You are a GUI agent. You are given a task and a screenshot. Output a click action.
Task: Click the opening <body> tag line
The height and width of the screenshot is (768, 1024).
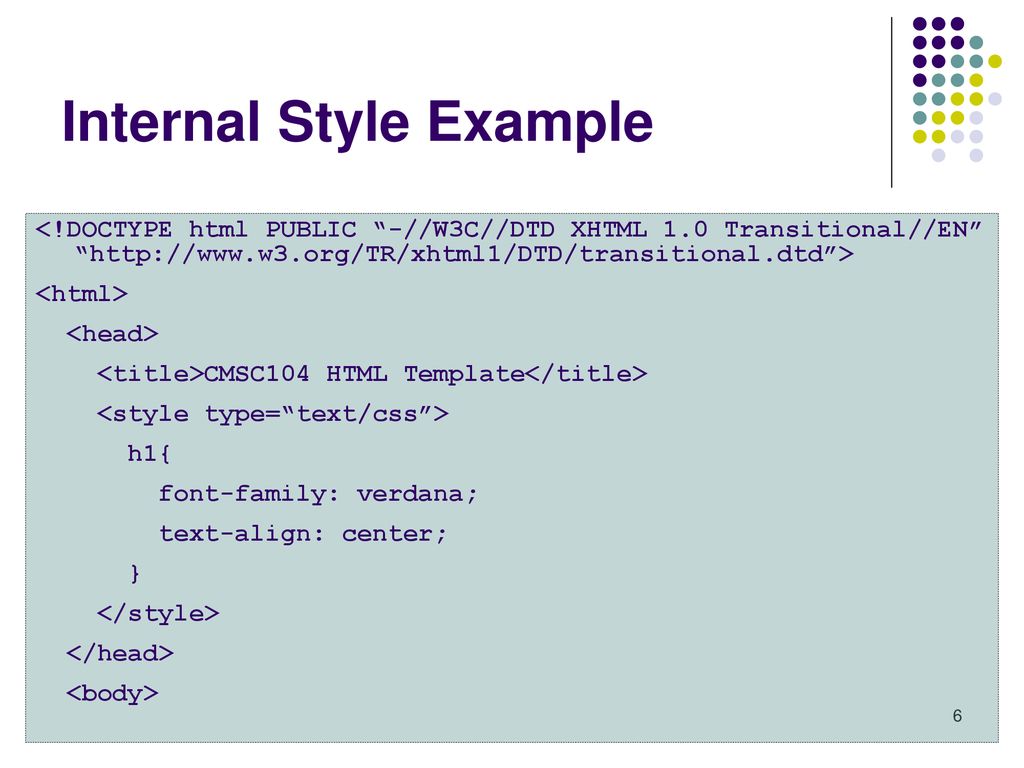pos(112,694)
